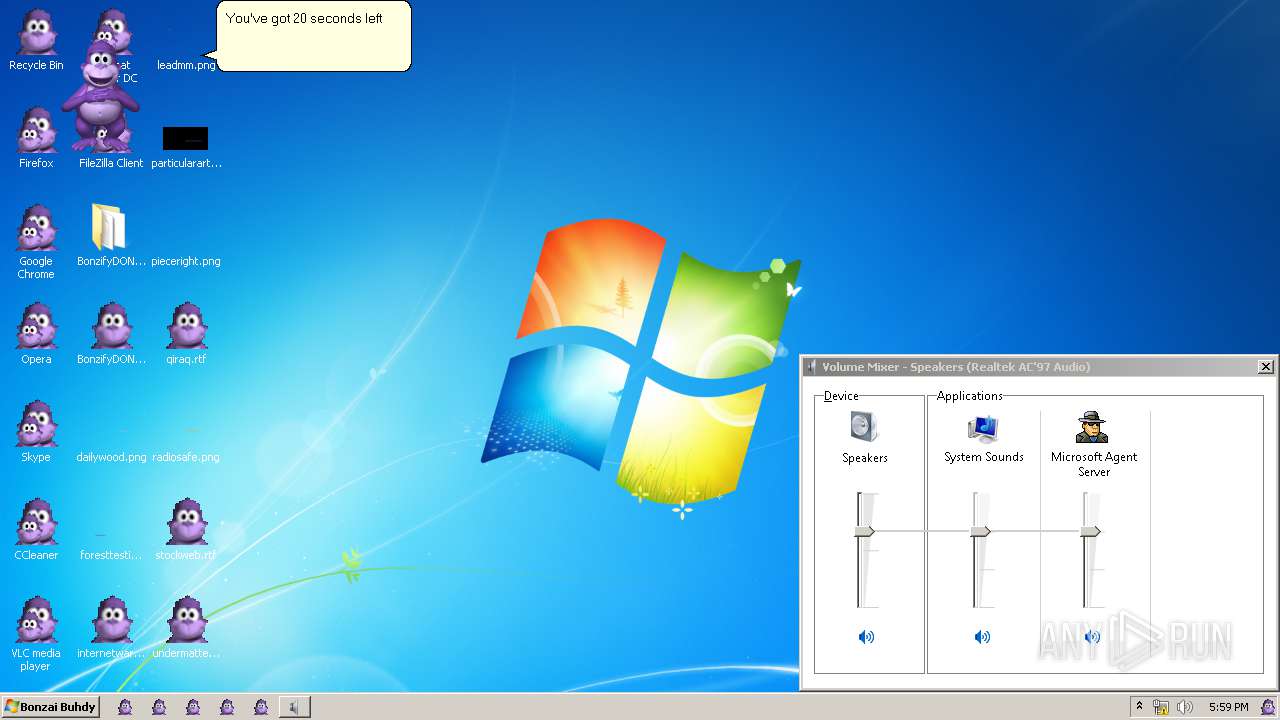The image size is (1280, 720).
Task: Select the foresttesti... file label
Action: coord(111,555)
